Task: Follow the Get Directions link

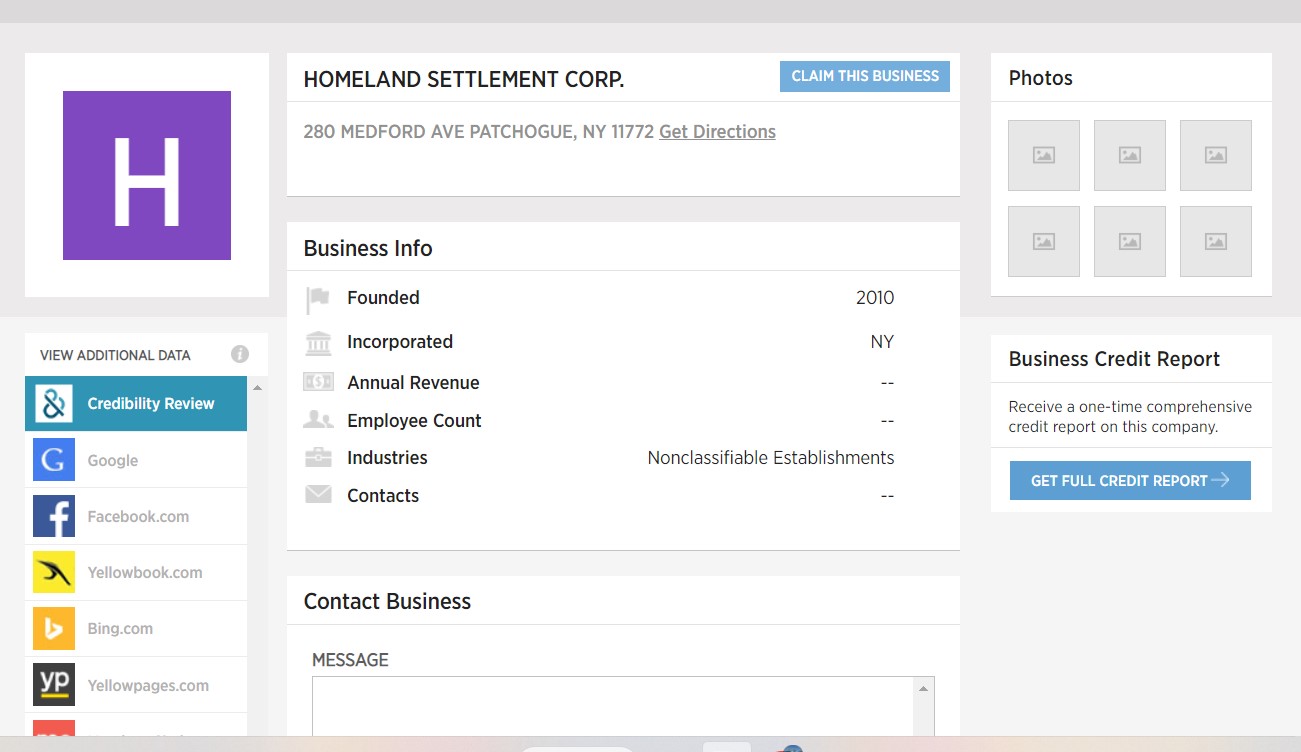Action: coord(717,131)
